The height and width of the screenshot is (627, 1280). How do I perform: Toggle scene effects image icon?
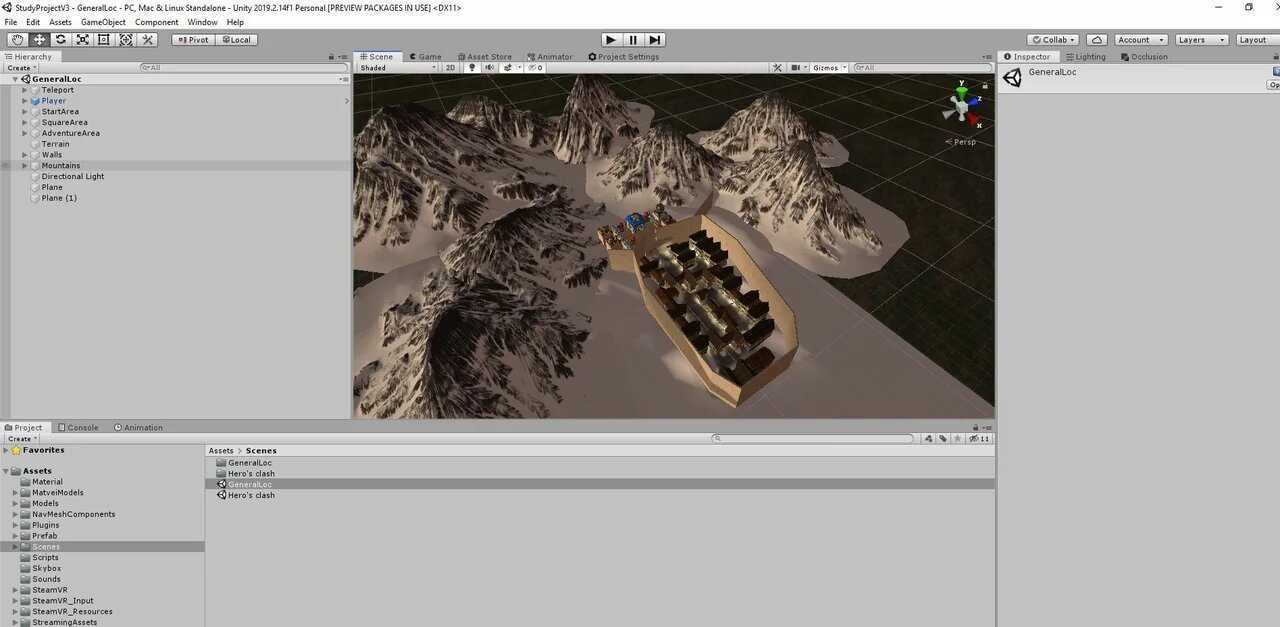[508, 68]
